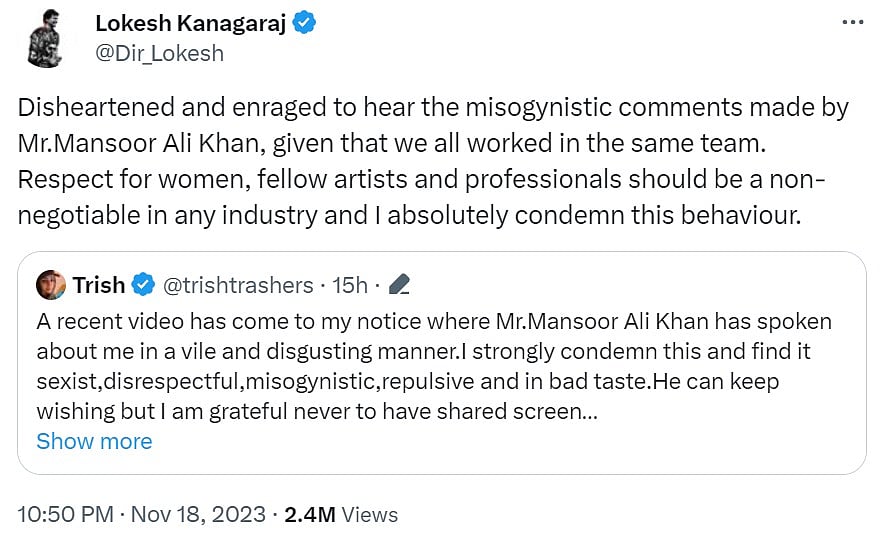Click the 15h timestamp on quoted post
The width and height of the screenshot is (890, 537).
tap(350, 286)
